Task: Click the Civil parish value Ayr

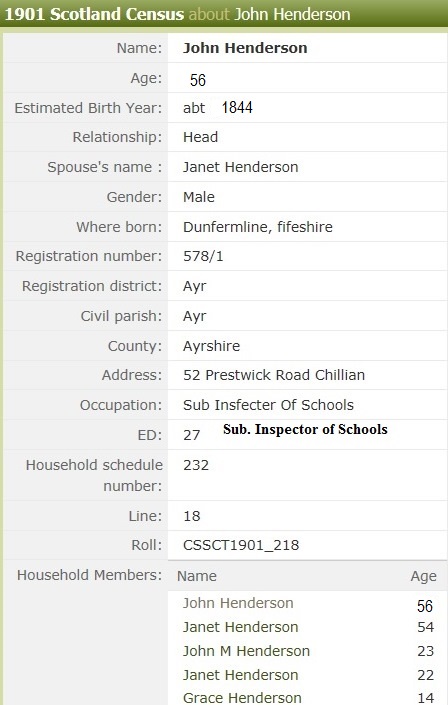Action: point(194,316)
